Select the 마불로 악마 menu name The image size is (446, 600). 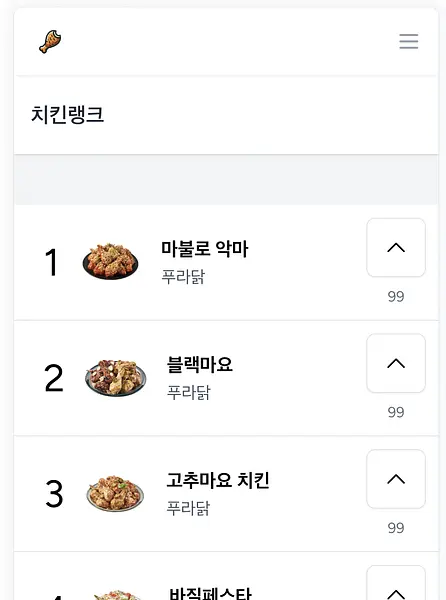(x=204, y=249)
